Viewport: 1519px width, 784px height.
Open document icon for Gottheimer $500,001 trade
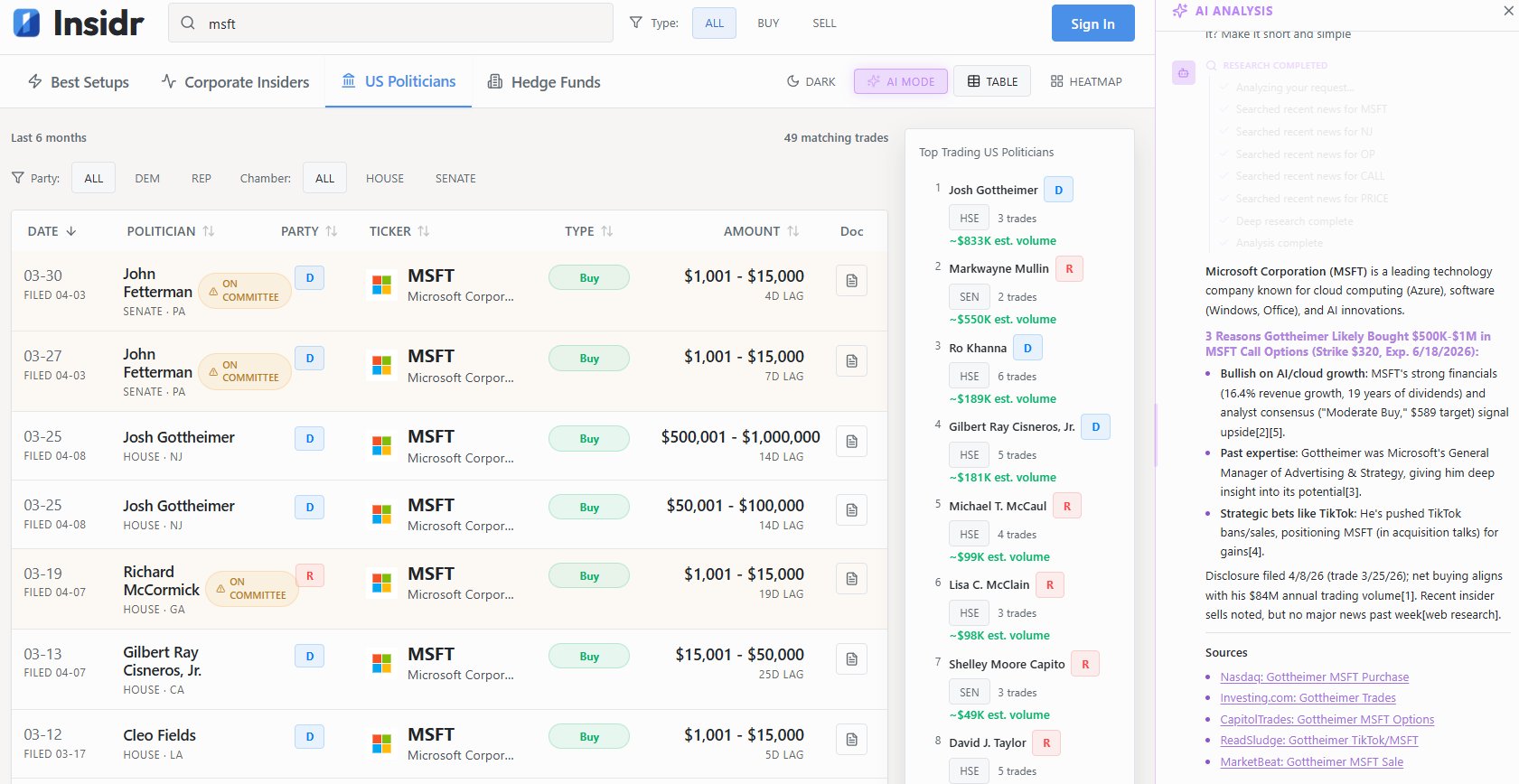coord(851,442)
